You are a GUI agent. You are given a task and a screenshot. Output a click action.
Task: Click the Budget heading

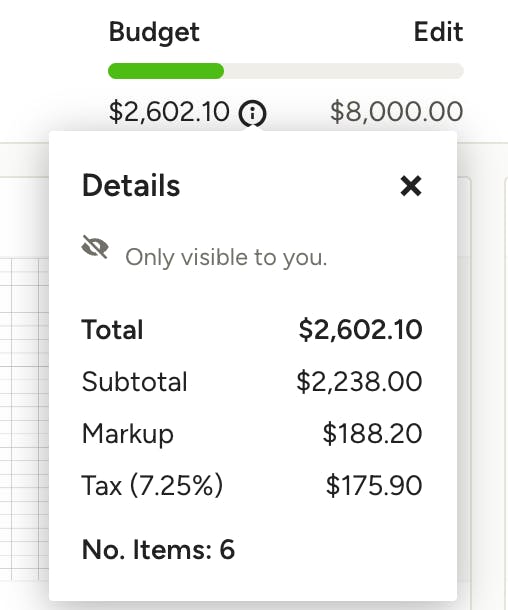click(154, 32)
